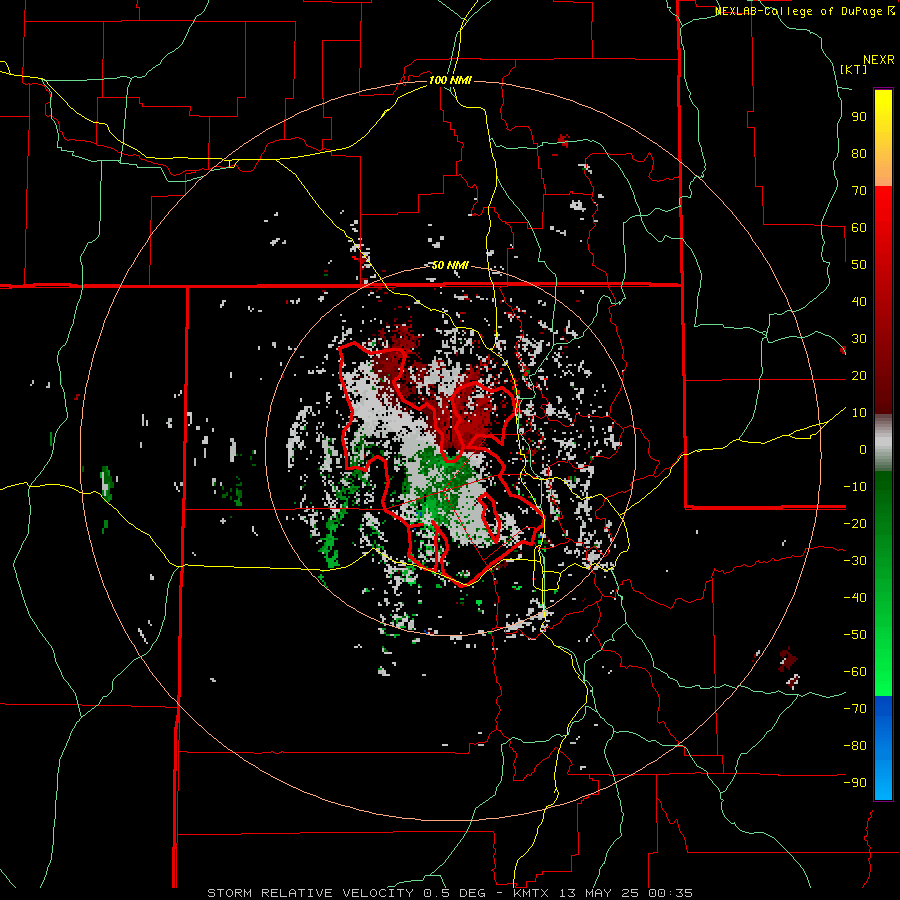Click the "90" value on velocity scale
The image size is (900, 900).
pyautogui.click(x=859, y=117)
